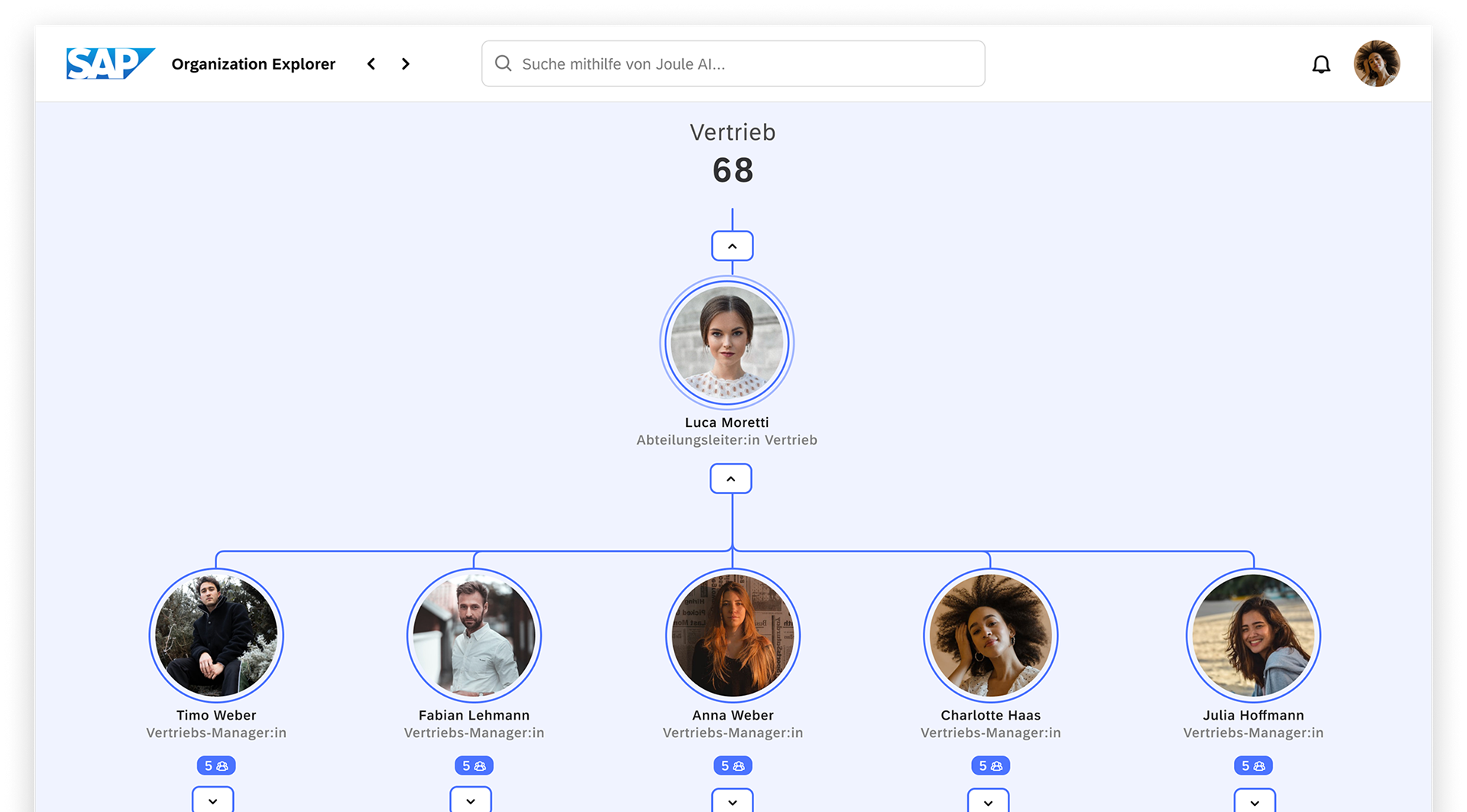Go back with the left arrow

point(371,64)
